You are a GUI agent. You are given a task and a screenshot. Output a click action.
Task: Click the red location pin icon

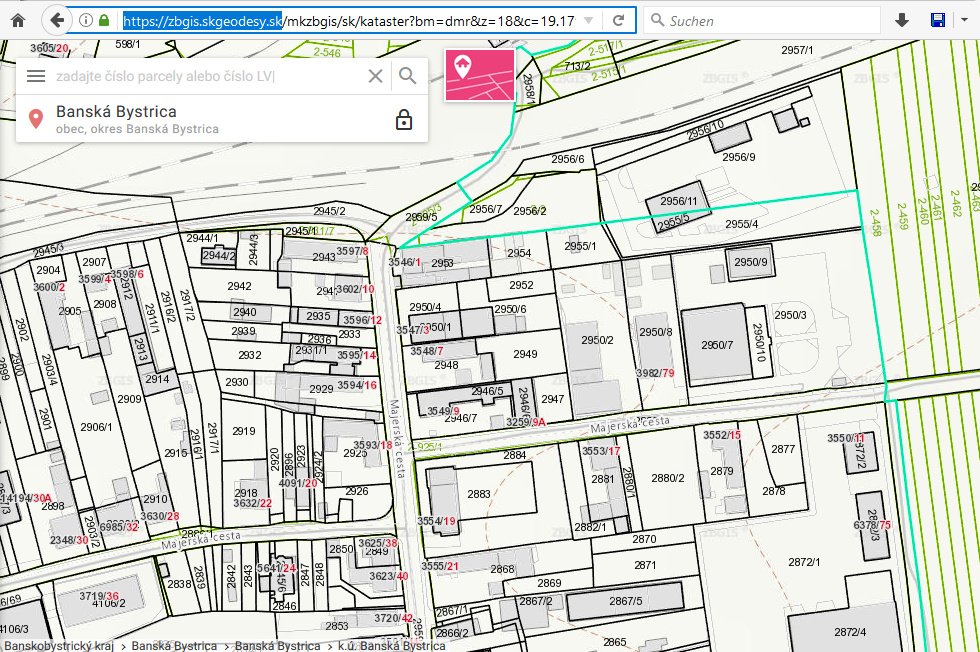36,120
